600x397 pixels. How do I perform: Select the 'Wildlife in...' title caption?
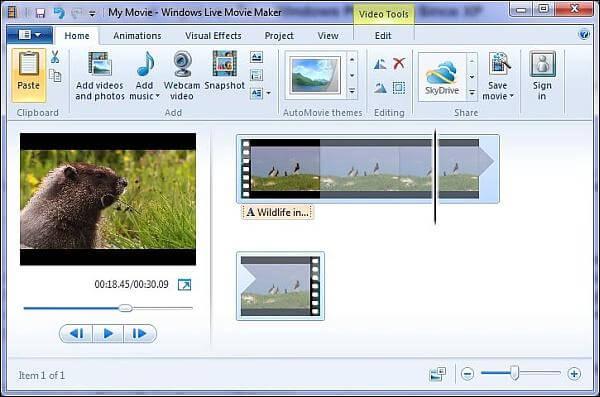coord(277,212)
